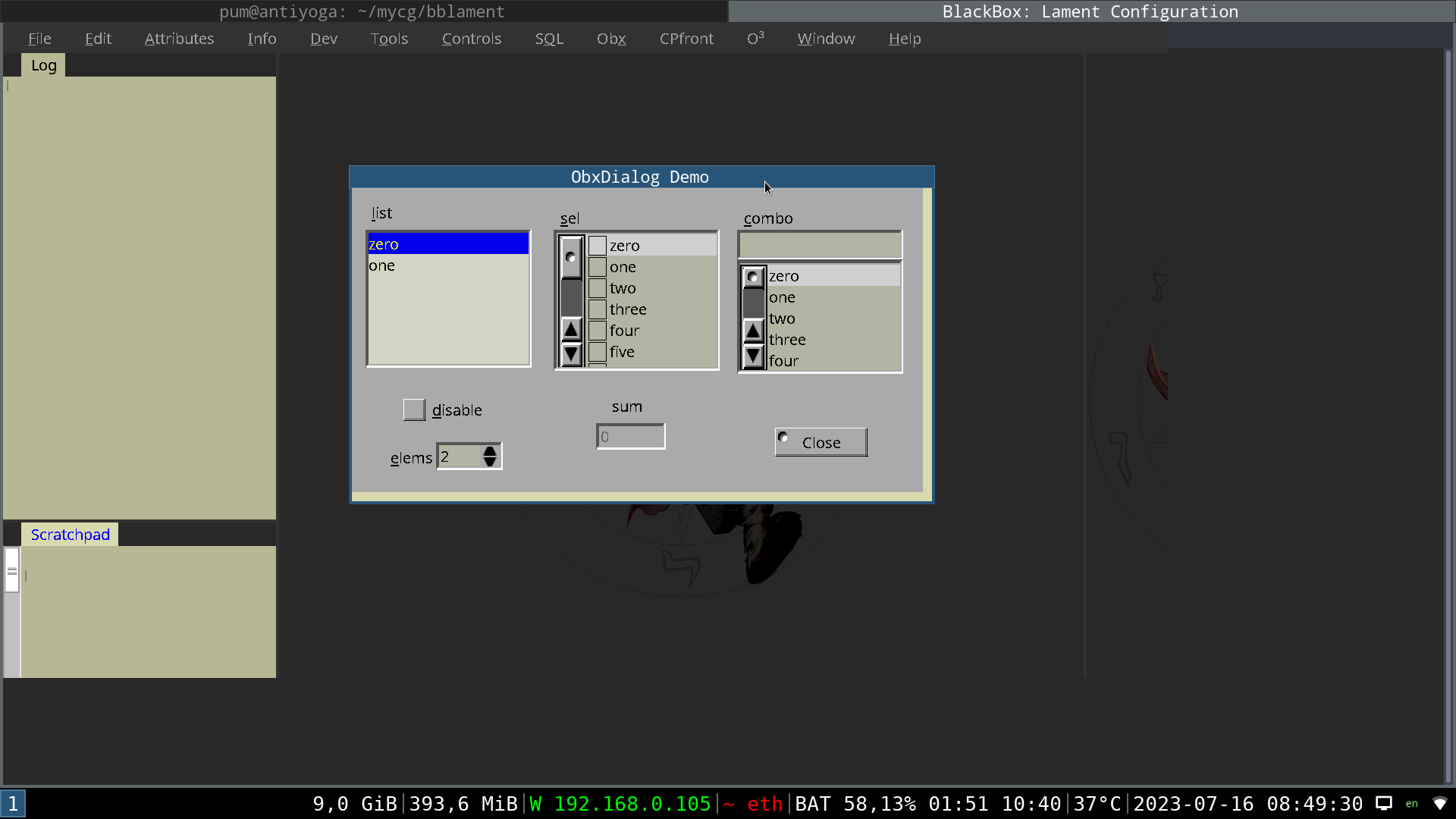Viewport: 1456px width, 819px height.
Task: Switch to the Scratchpad tab
Action: pyautogui.click(x=70, y=535)
